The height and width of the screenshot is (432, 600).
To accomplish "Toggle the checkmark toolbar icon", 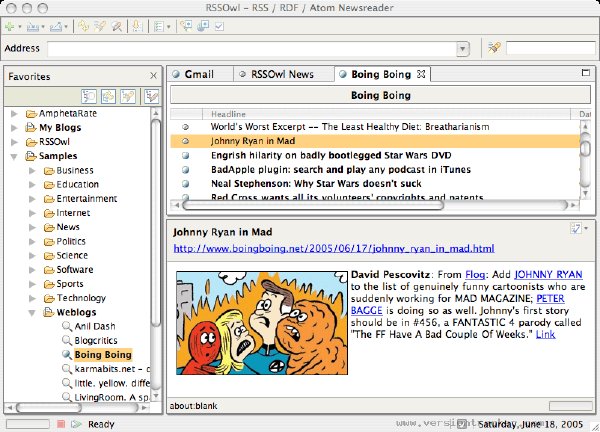I will pyautogui.click(x=219, y=26).
